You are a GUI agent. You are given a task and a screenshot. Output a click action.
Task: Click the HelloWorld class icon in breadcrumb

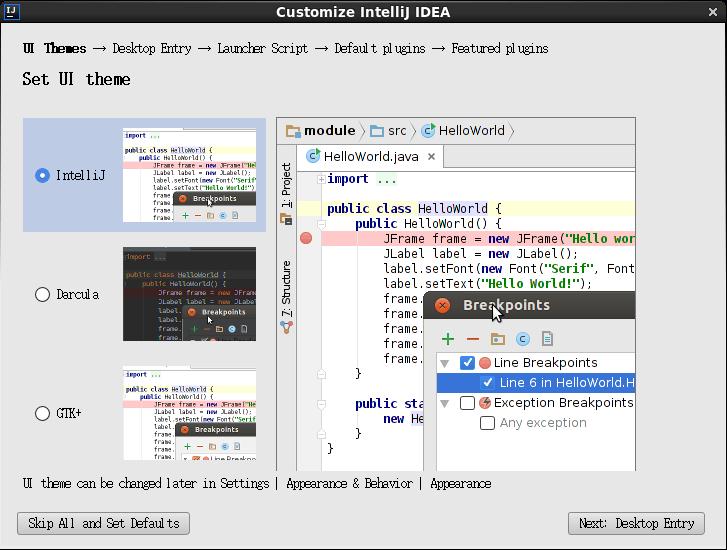tap(428, 131)
